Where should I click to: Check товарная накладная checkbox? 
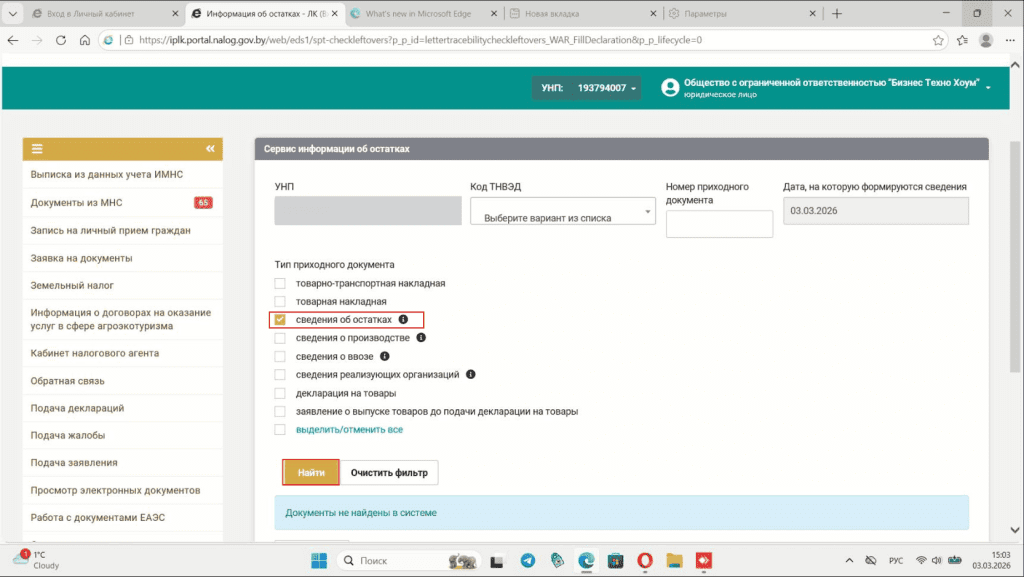pyautogui.click(x=280, y=302)
